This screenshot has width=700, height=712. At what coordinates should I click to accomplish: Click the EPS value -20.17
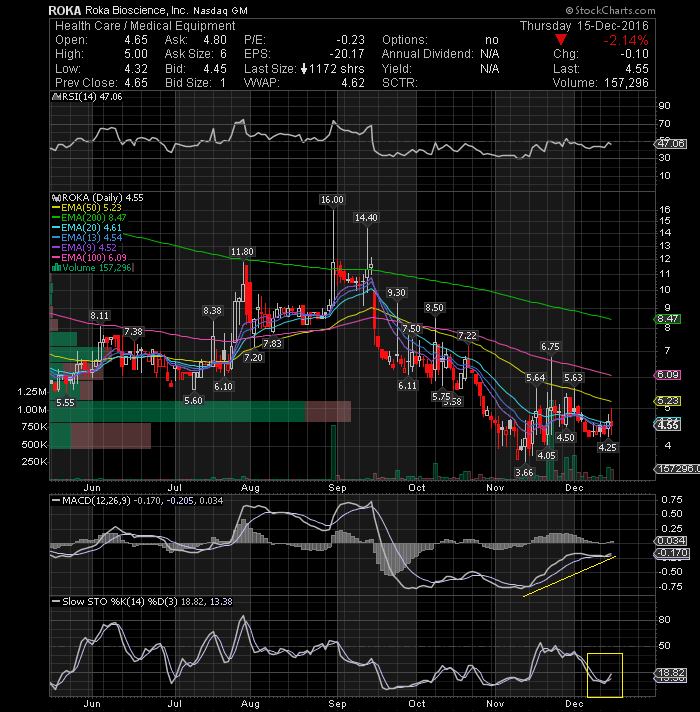coord(346,54)
